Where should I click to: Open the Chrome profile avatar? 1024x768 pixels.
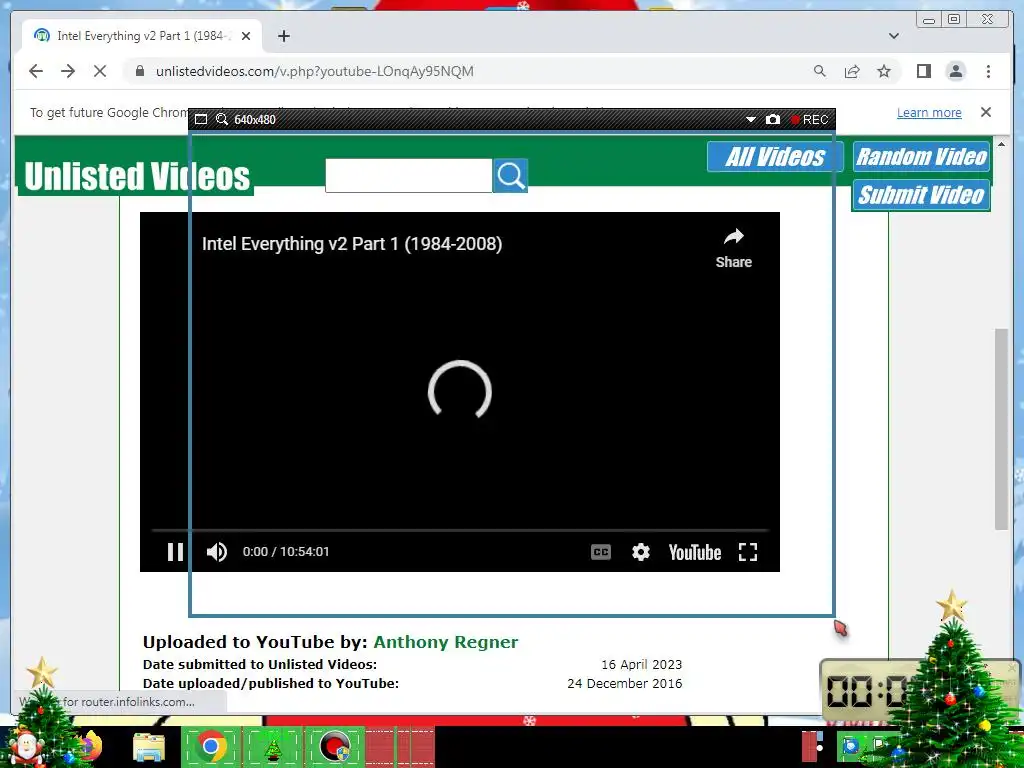click(x=955, y=71)
